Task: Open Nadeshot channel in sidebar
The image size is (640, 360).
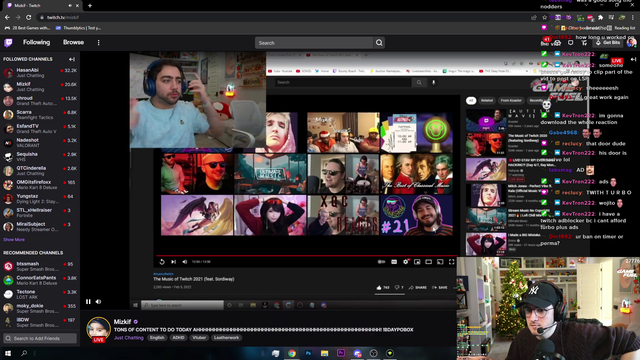Action: [40, 142]
